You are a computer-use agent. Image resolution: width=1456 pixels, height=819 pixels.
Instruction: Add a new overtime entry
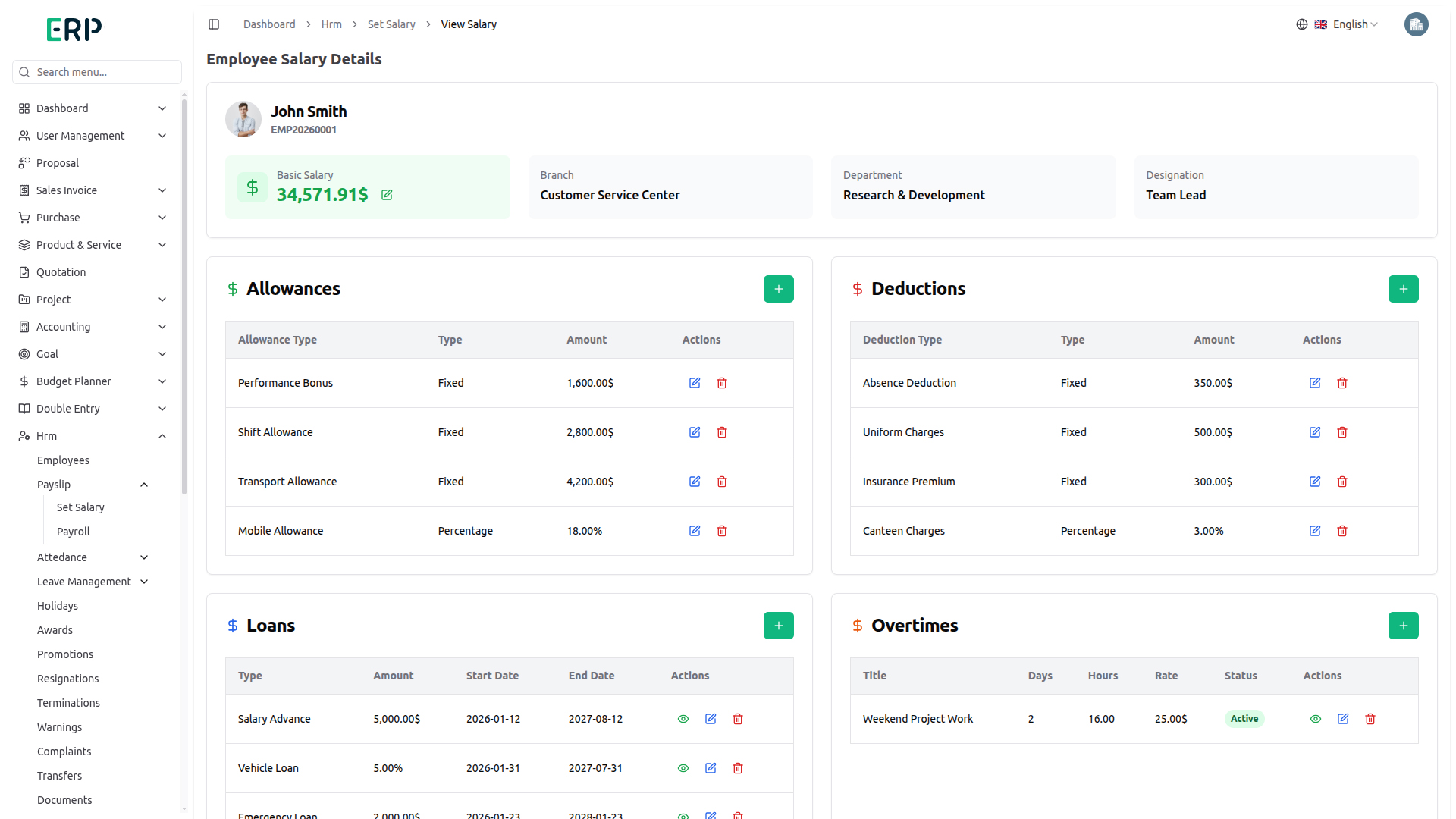[1404, 626]
